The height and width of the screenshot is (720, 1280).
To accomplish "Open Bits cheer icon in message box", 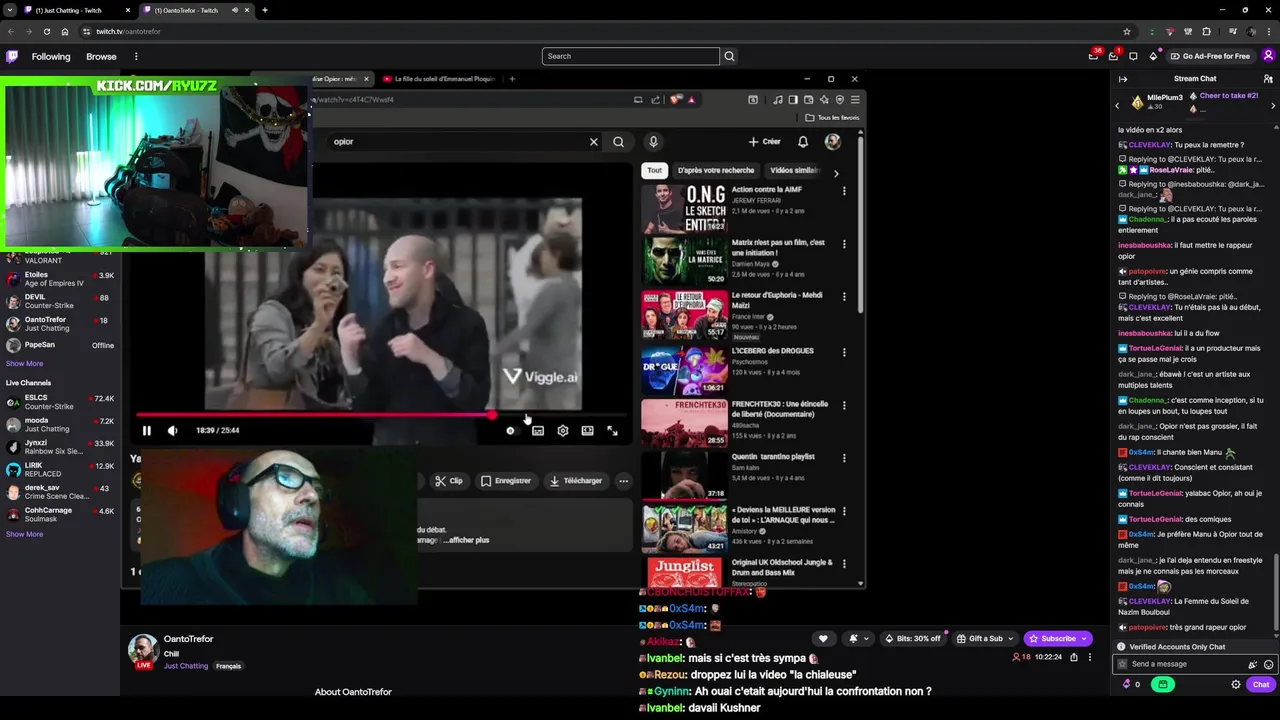I will 1252,664.
